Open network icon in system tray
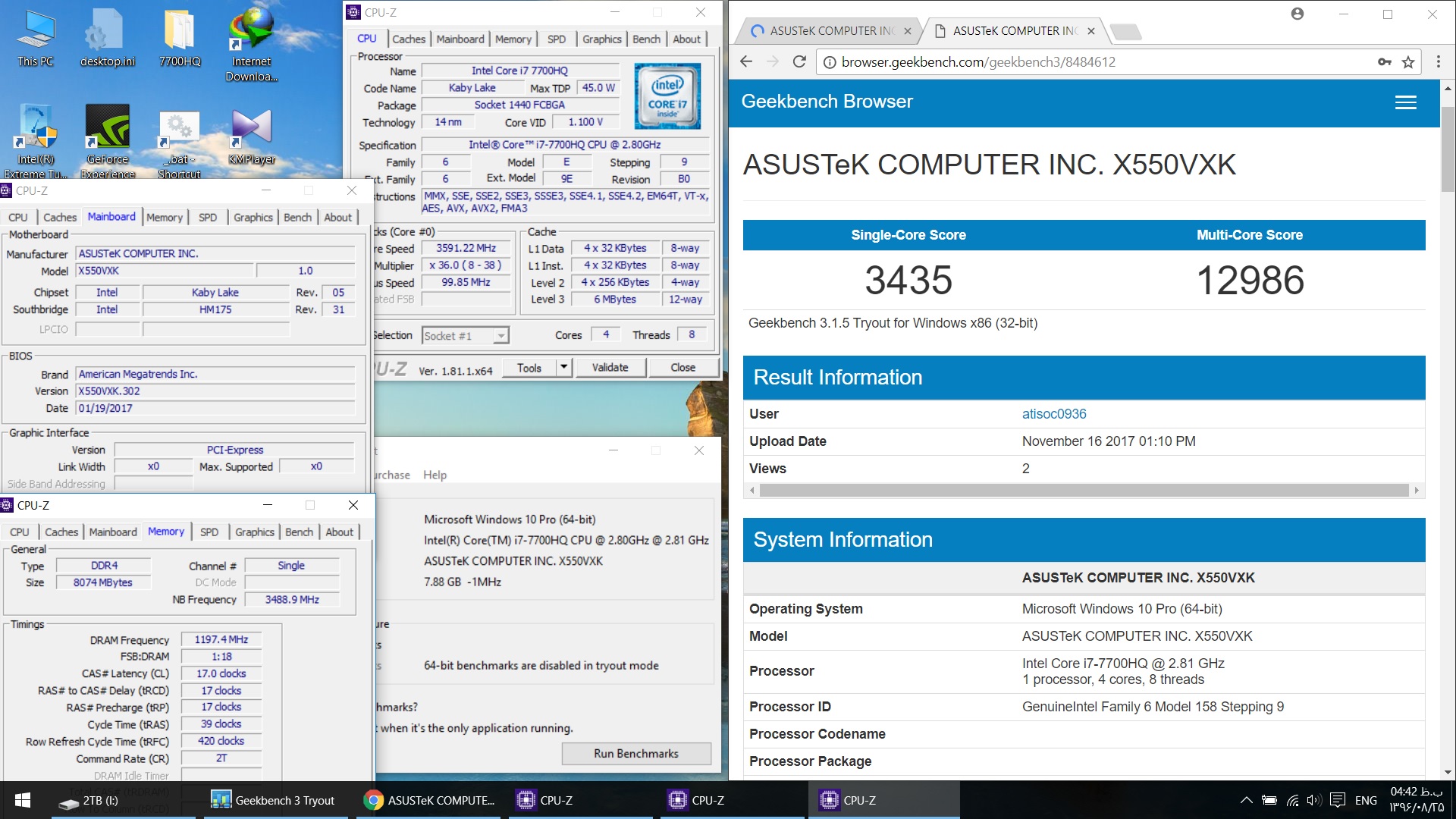Image resolution: width=1456 pixels, height=819 pixels. point(1293,800)
